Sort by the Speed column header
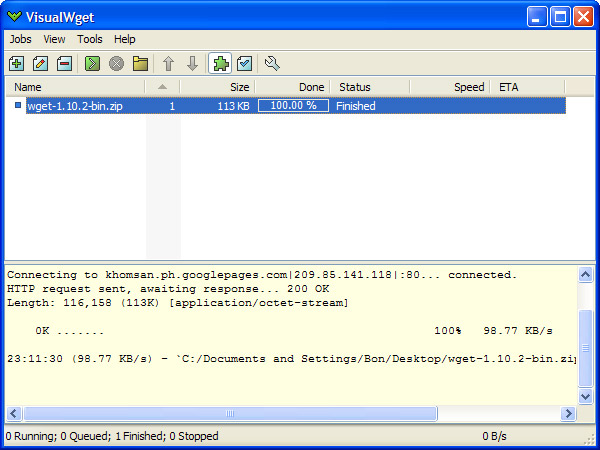 pos(450,87)
